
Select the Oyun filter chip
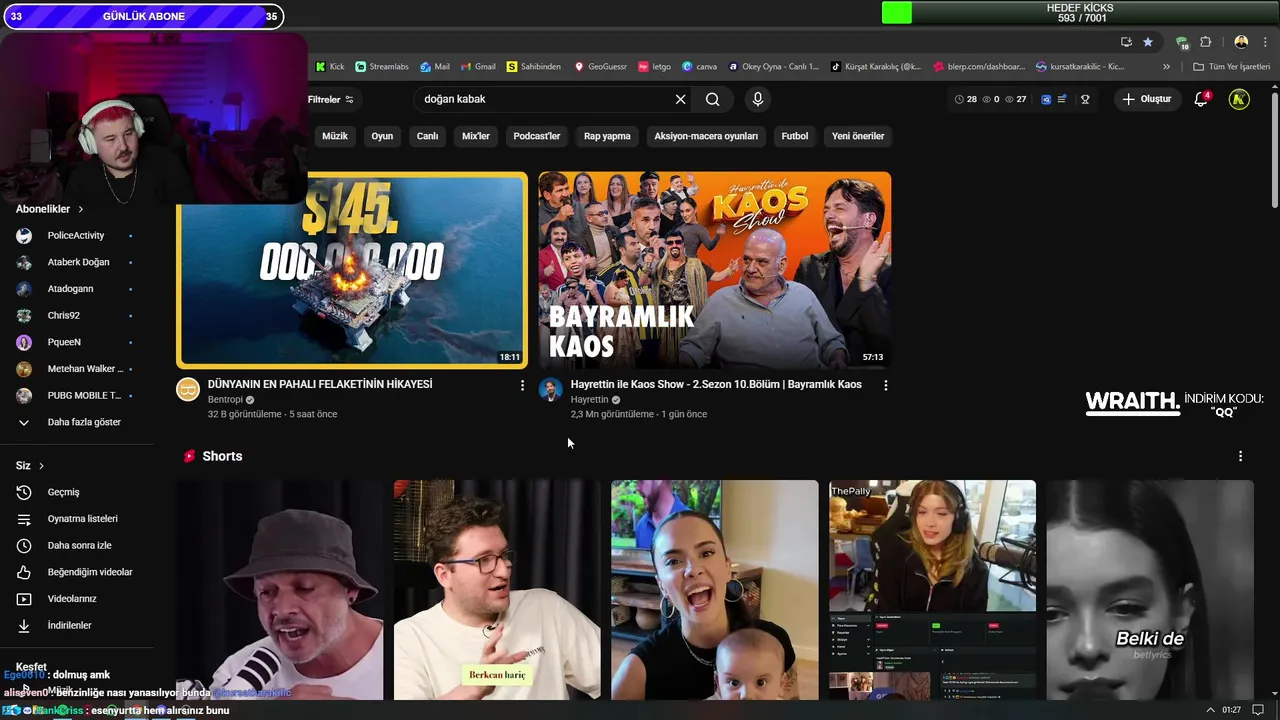(x=382, y=136)
